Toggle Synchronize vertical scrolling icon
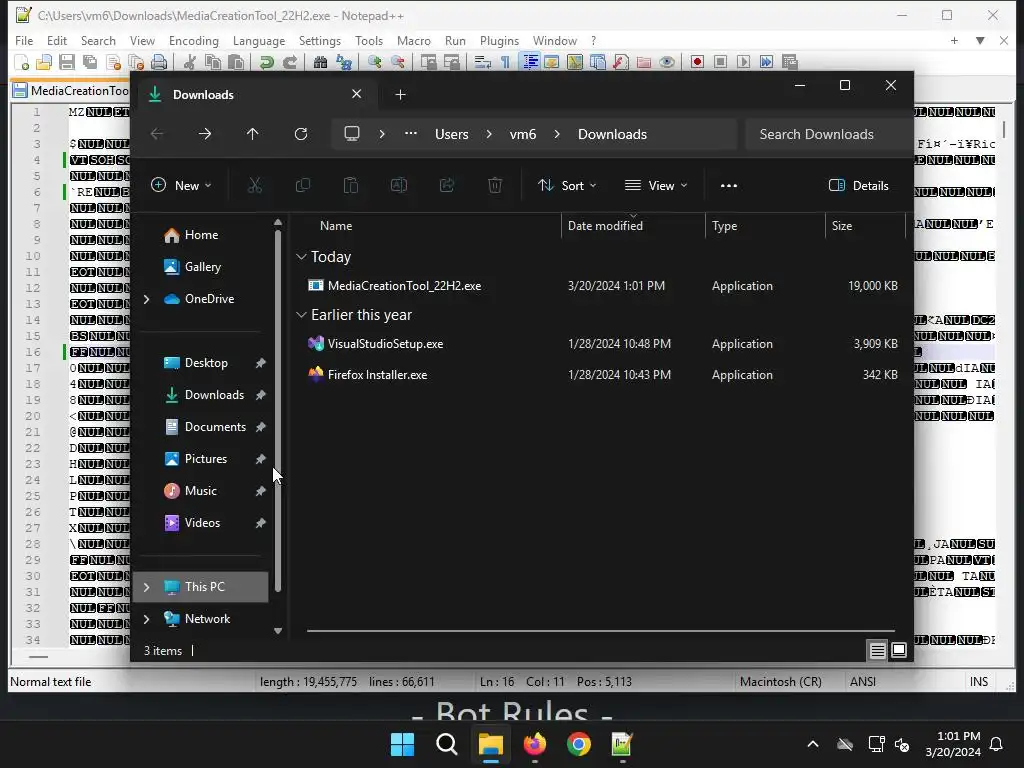The image size is (1024, 768). coord(428,62)
